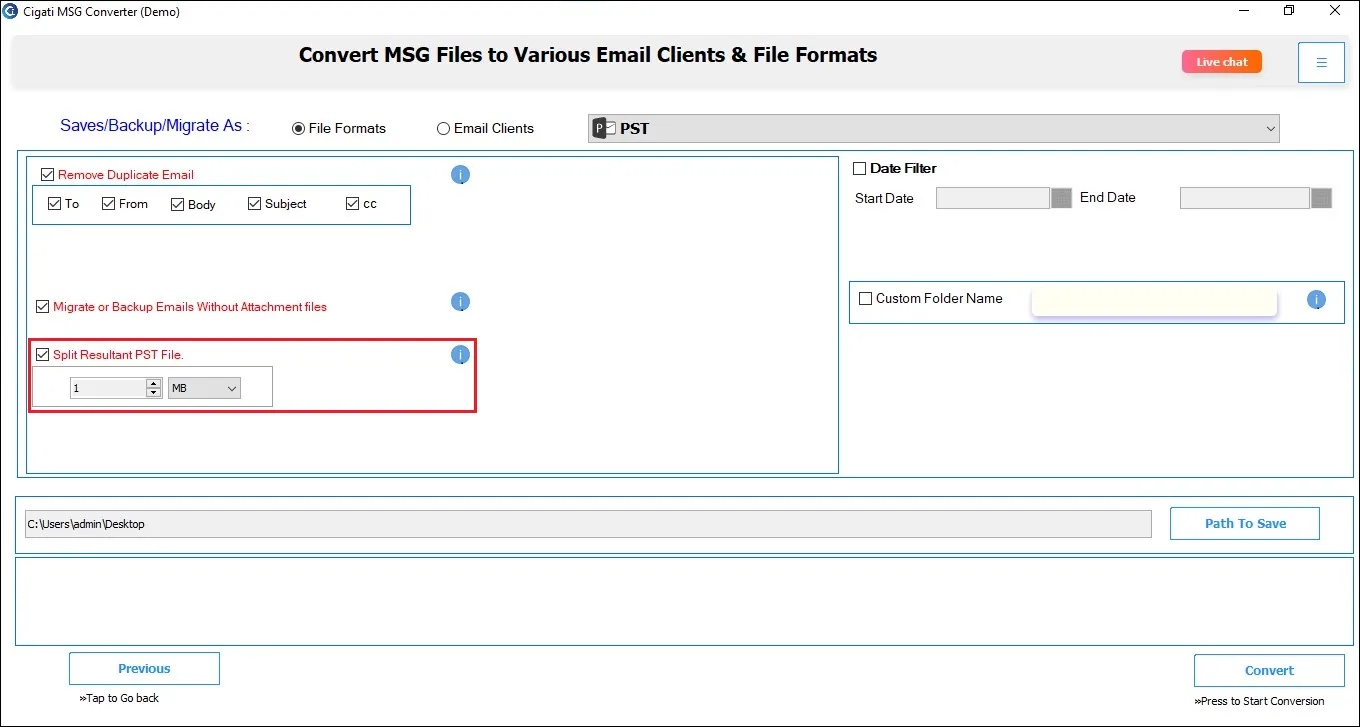Decrease the split size value
This screenshot has height=727, width=1360.
click(x=153, y=393)
